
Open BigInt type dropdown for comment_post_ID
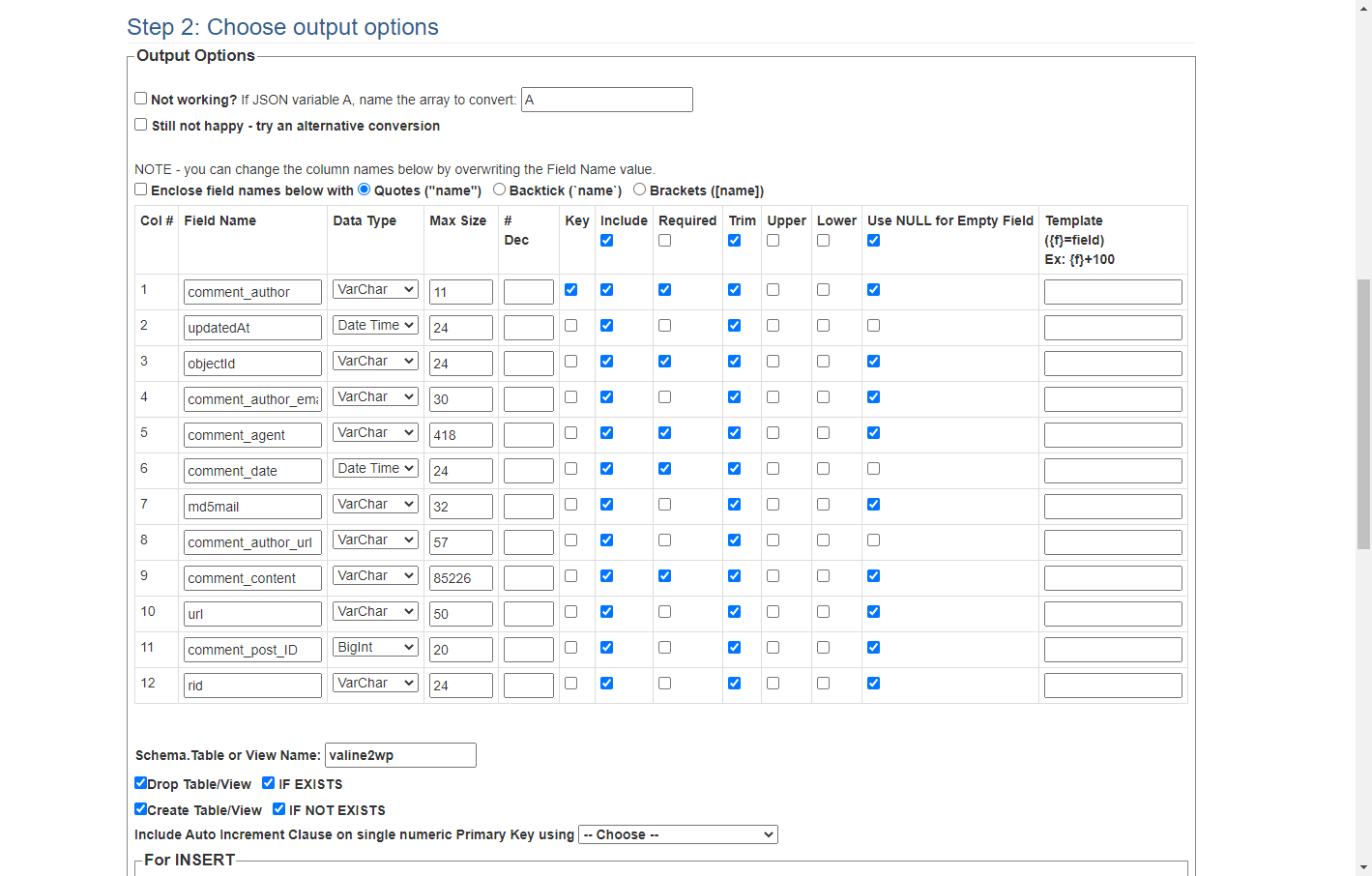coord(375,647)
